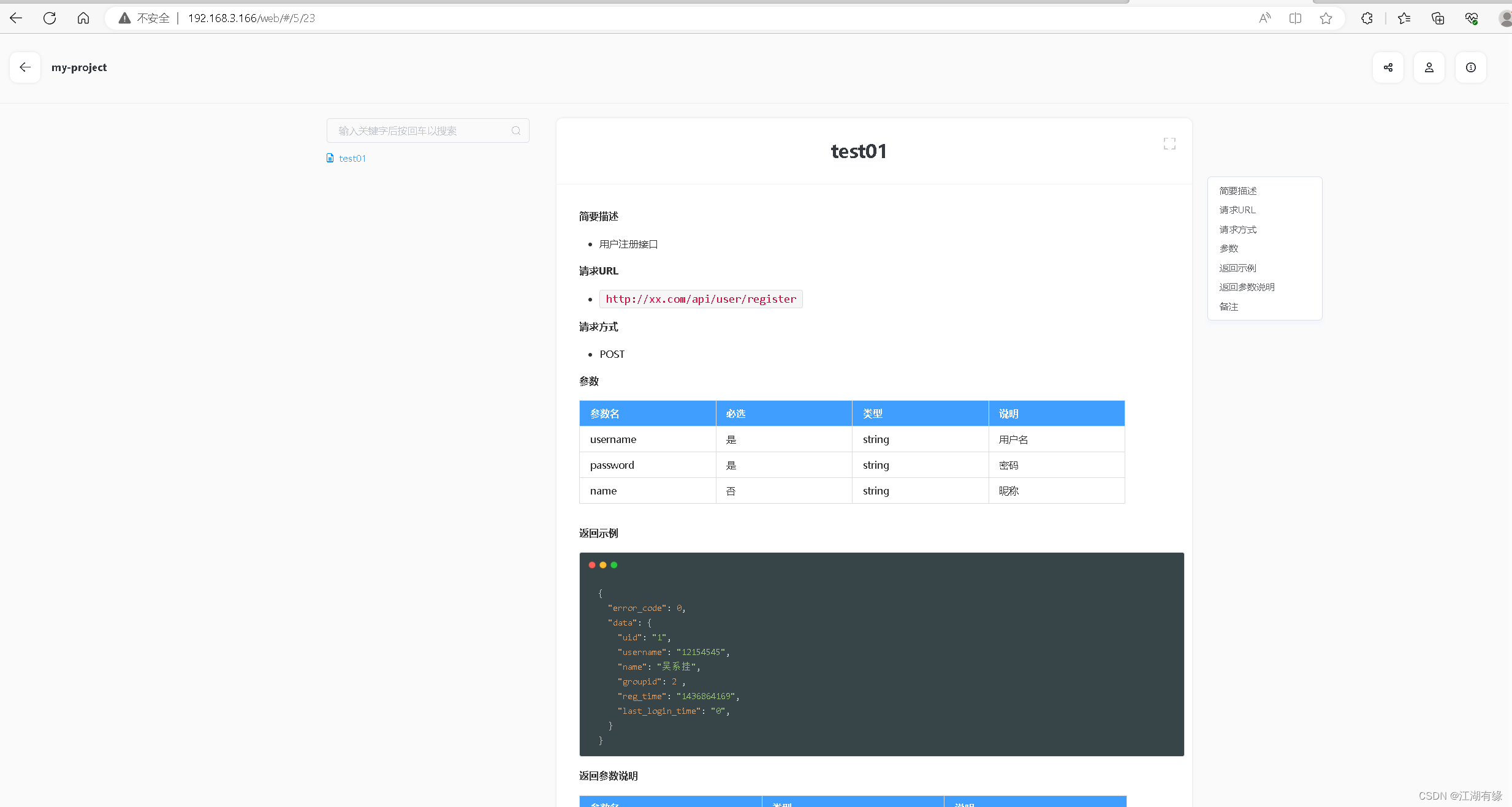Open favorites list icon
1512x807 pixels.
1404,18
